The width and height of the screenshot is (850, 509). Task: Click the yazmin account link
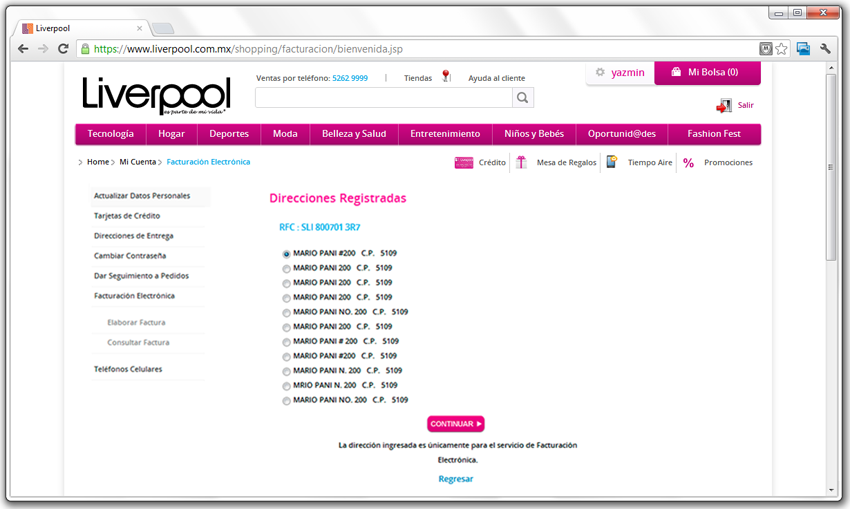(628, 73)
